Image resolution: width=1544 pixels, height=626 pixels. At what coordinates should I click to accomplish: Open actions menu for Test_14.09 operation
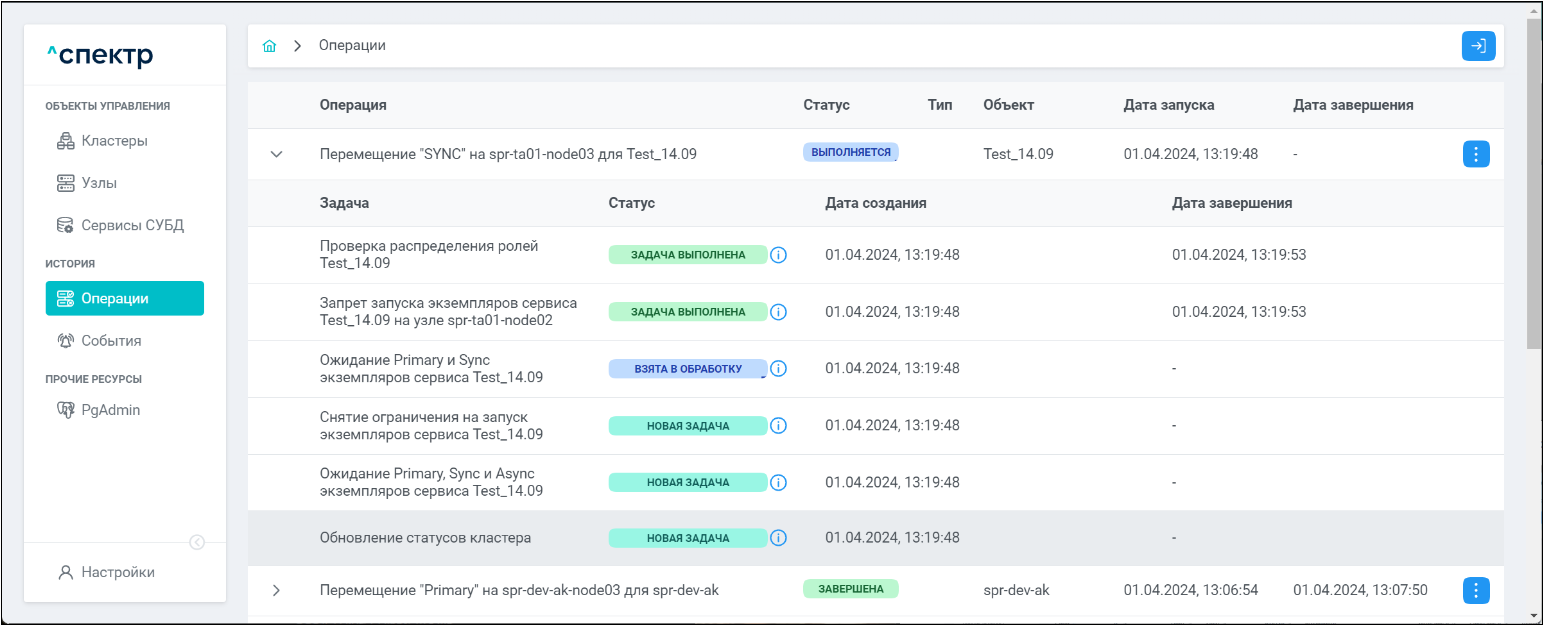1476,154
